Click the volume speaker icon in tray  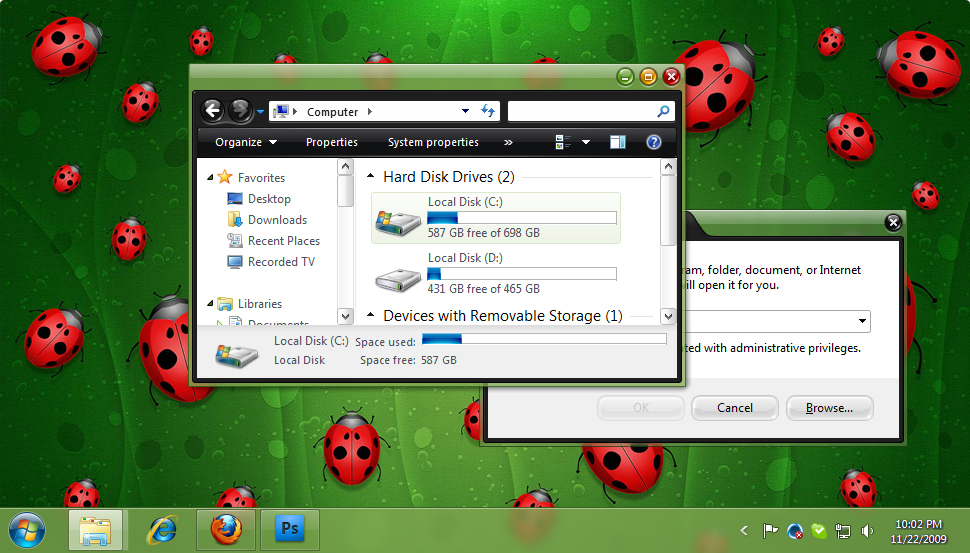pyautogui.click(x=867, y=530)
